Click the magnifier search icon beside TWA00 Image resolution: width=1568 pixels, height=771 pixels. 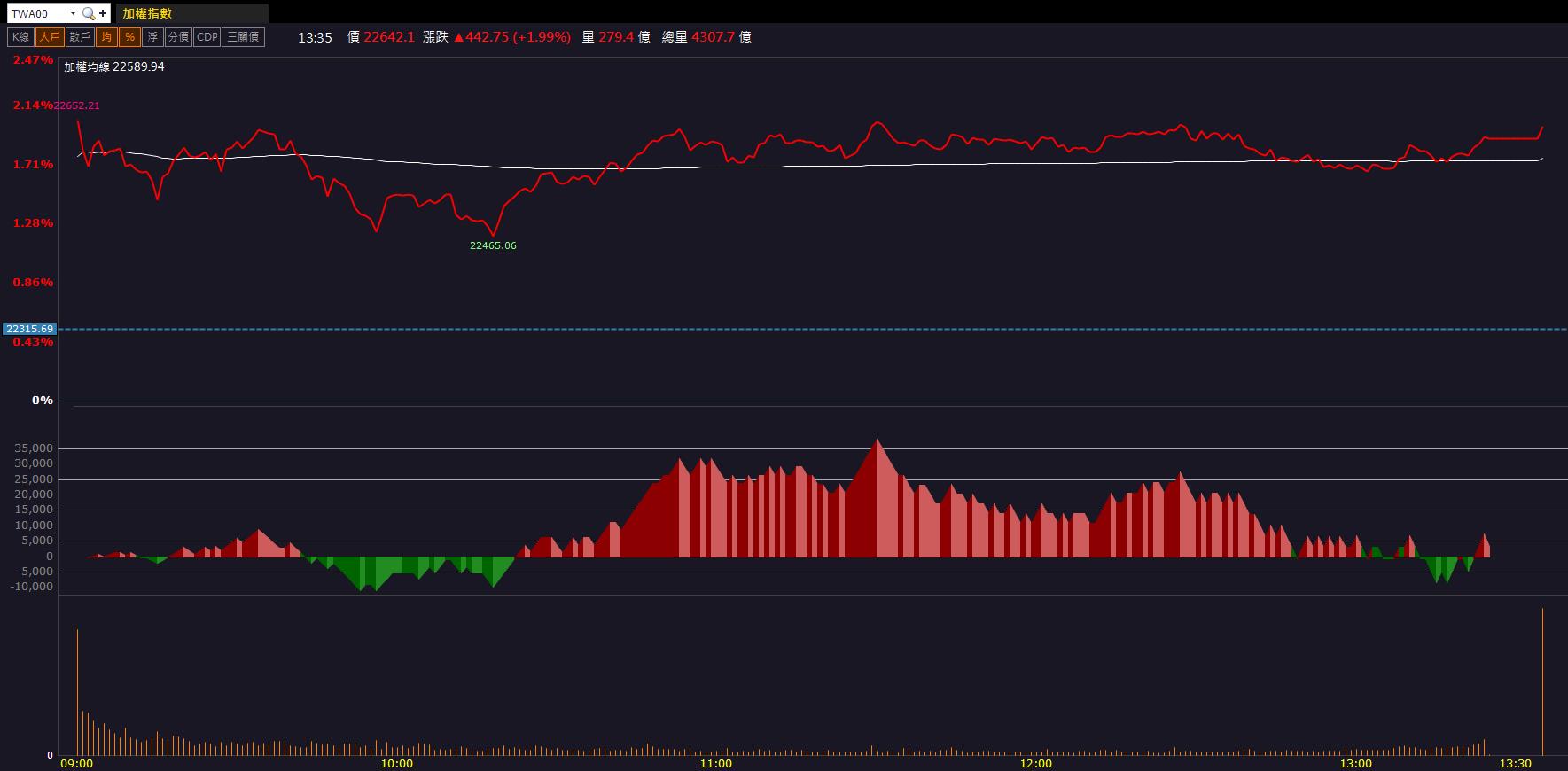click(88, 13)
